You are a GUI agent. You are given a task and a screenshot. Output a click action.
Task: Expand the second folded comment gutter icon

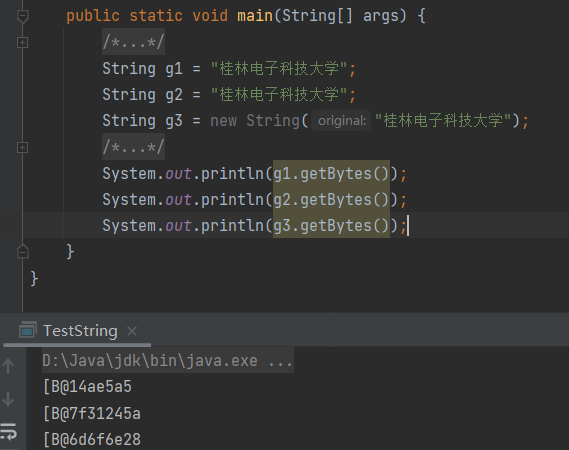(22, 148)
